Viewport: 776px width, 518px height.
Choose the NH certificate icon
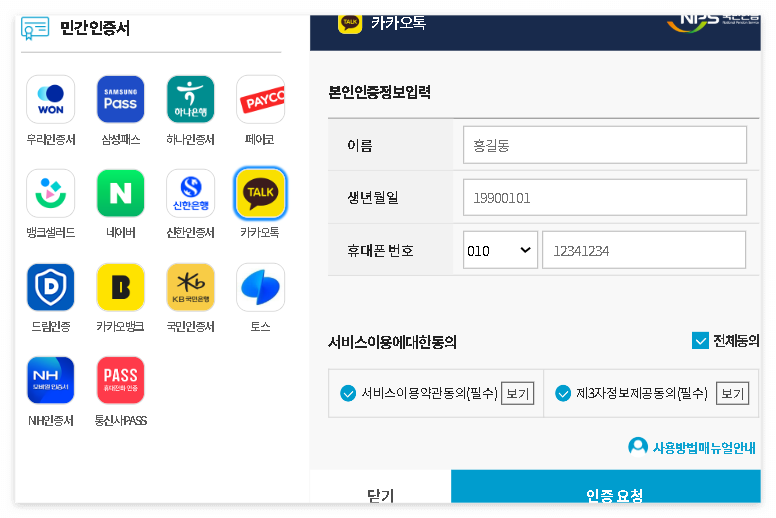[x=50, y=380]
